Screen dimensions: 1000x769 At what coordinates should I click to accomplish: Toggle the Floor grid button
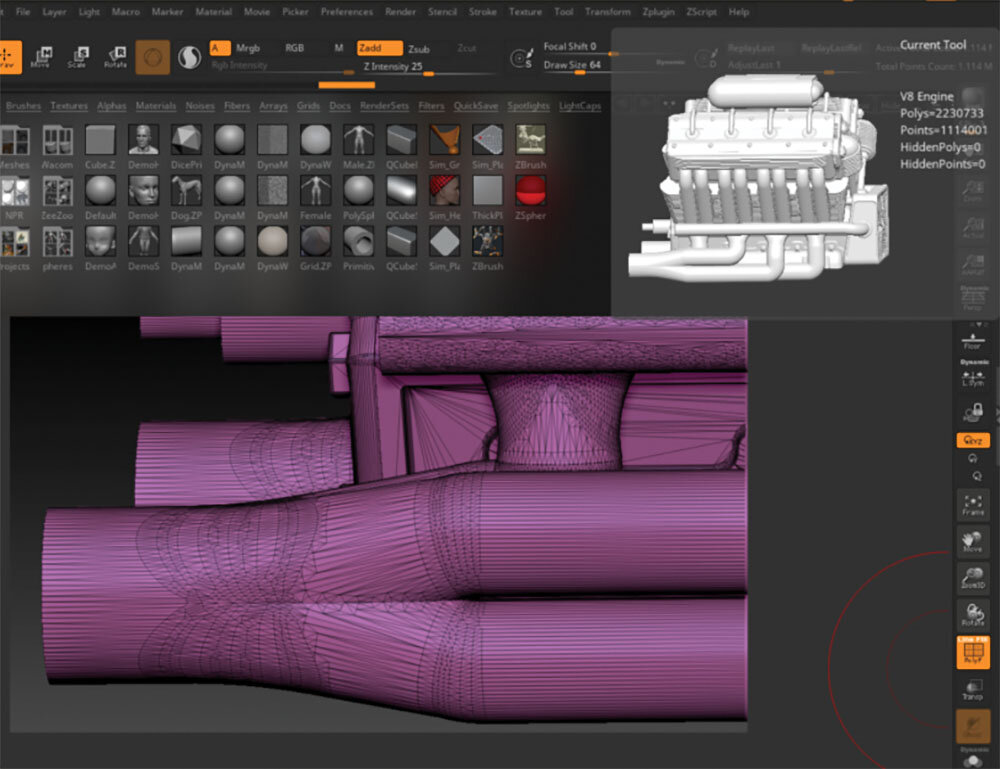(x=973, y=342)
